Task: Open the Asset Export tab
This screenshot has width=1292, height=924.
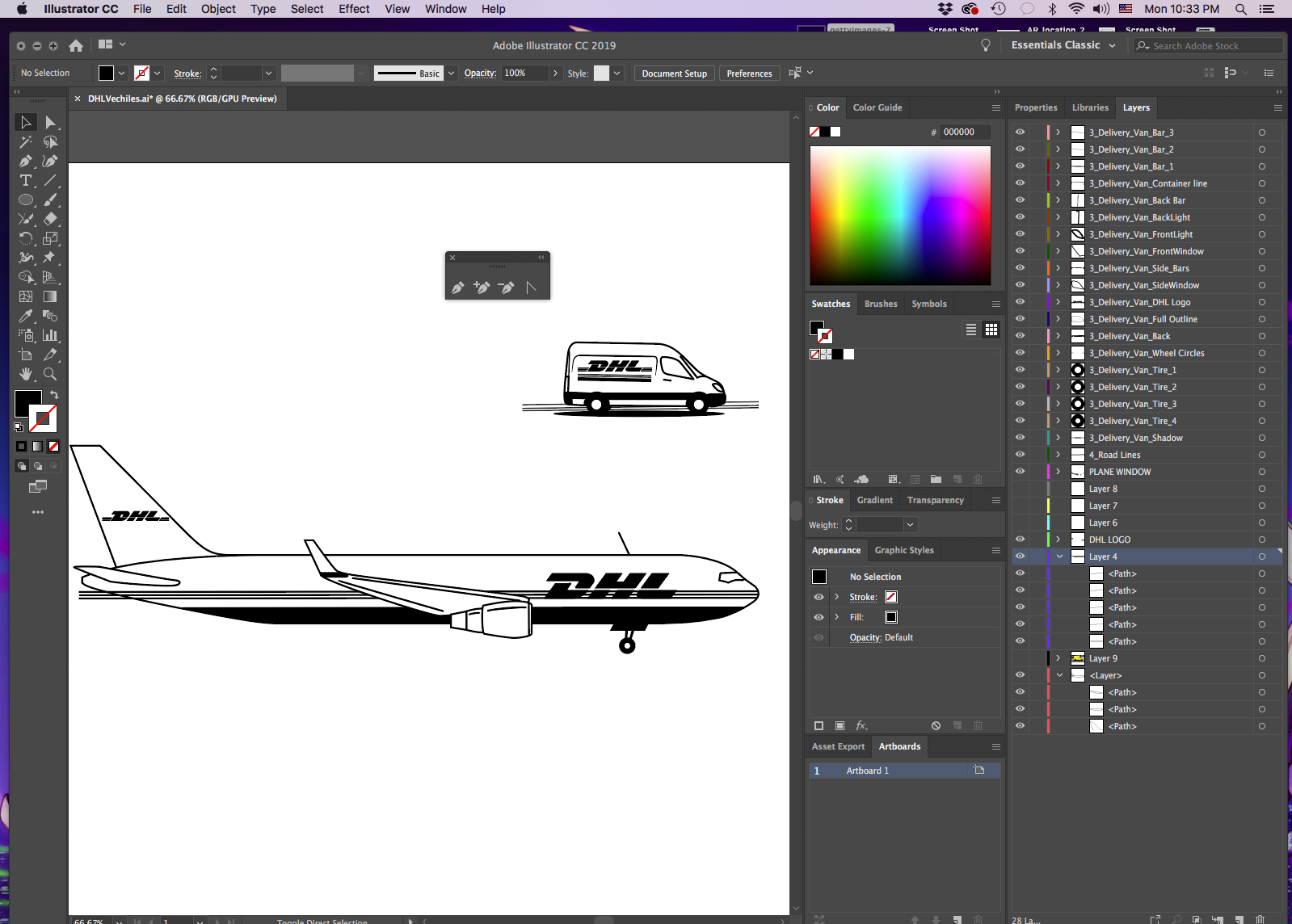Action: pos(838,746)
